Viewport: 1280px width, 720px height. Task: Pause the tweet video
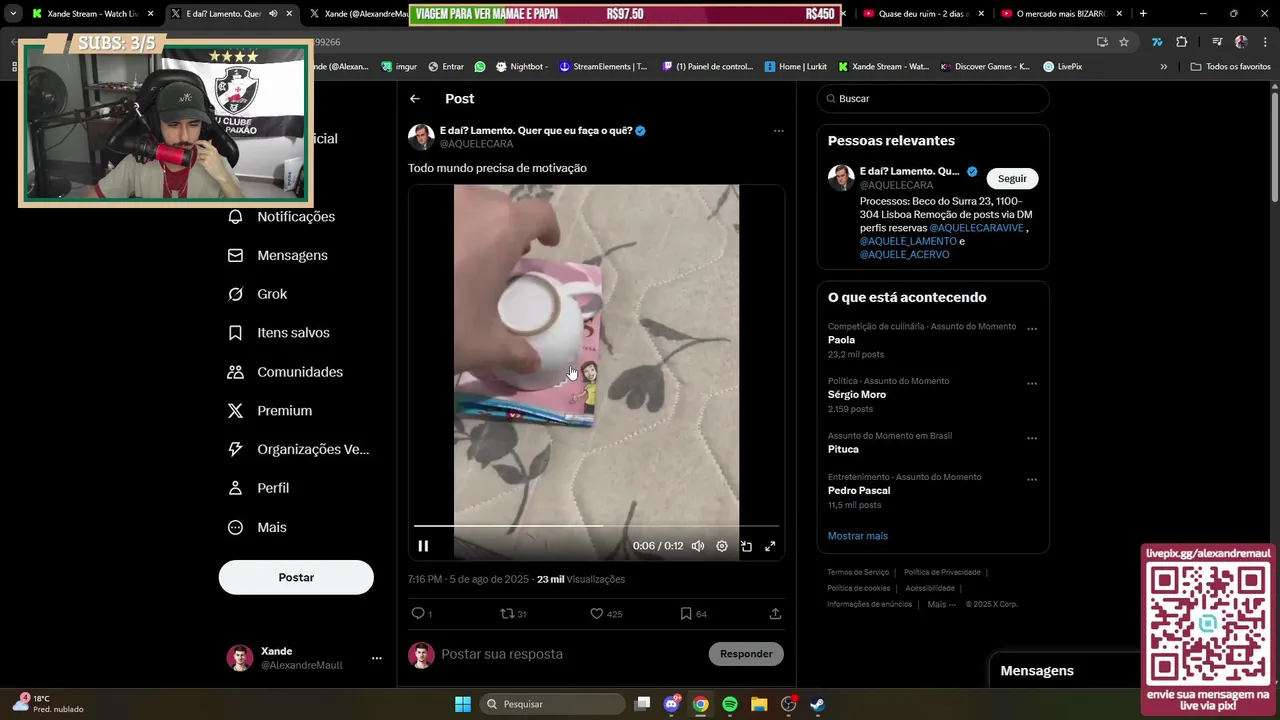pyautogui.click(x=423, y=546)
